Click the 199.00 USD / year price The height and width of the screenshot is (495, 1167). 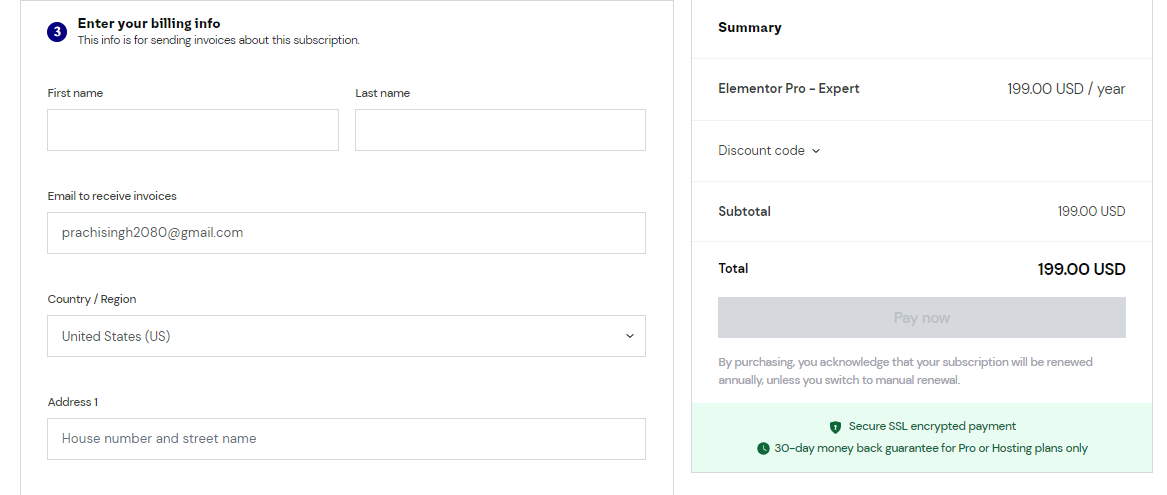[1067, 89]
